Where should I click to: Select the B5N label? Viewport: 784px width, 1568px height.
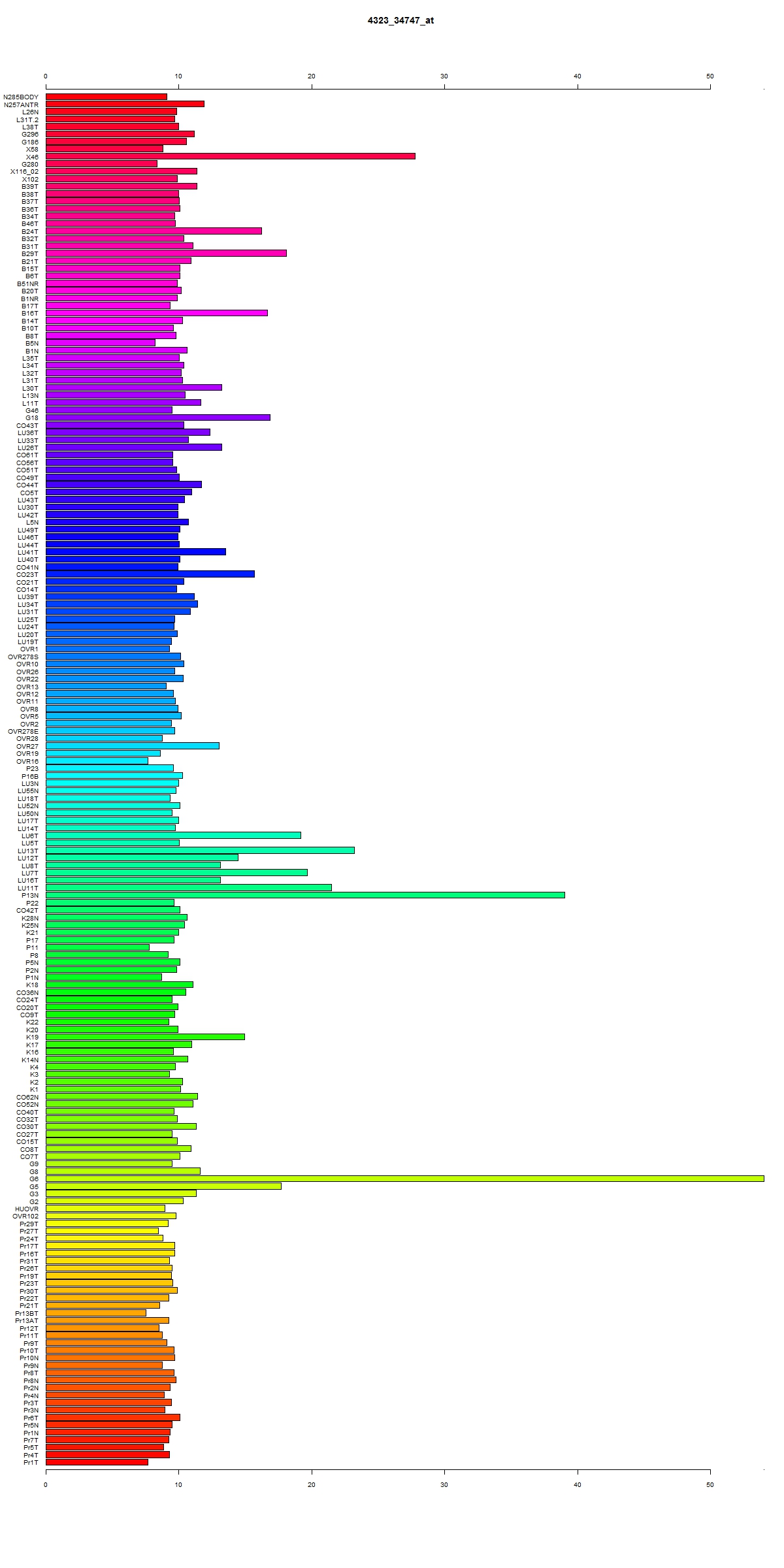coord(32,343)
